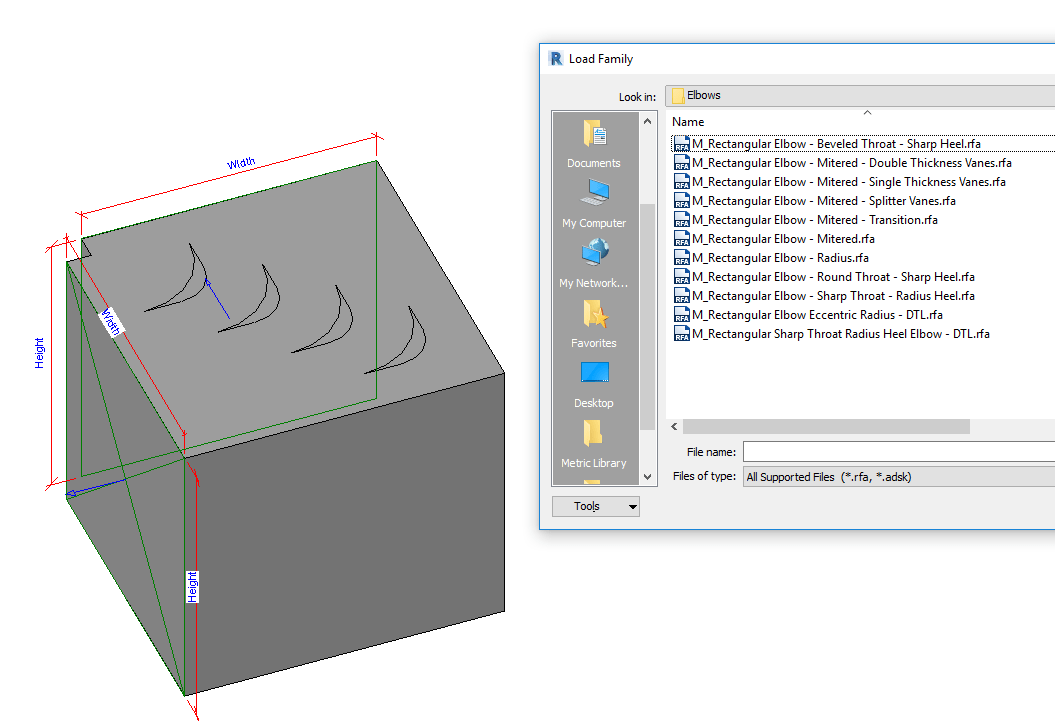Click RFA icon of Sharp Throat - Radius Heel file
The image size is (1055, 721).
682,296
